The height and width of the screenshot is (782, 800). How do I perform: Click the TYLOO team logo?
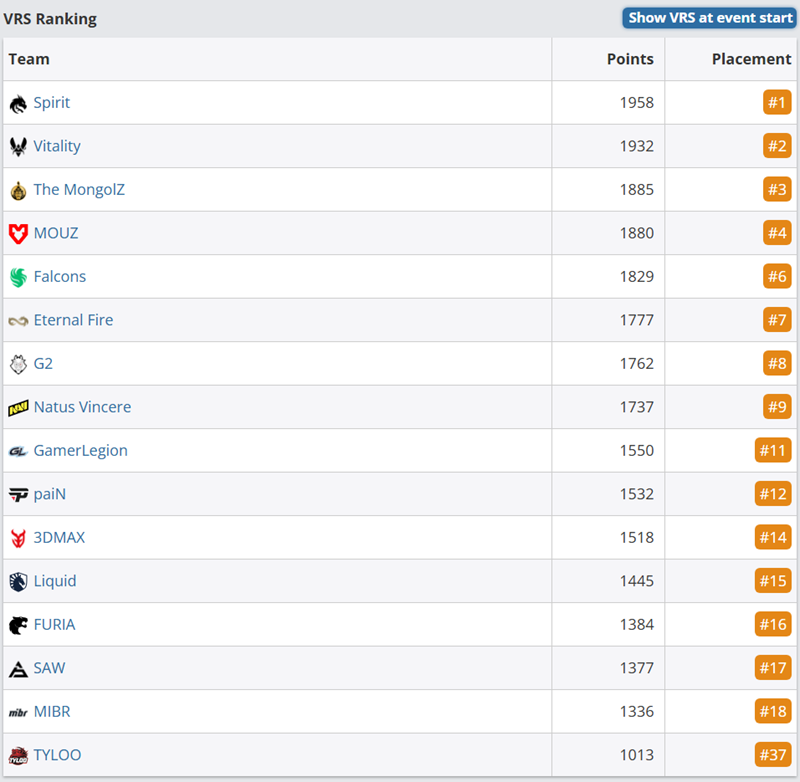[x=18, y=755]
